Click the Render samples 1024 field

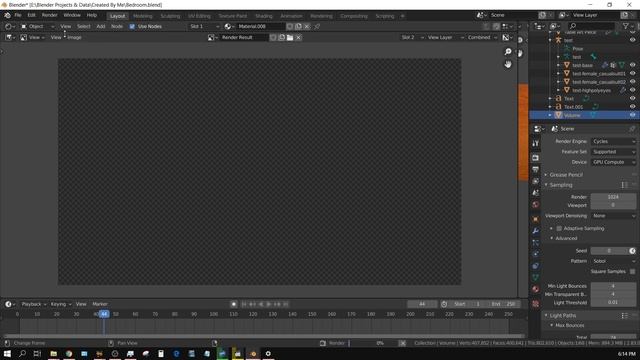[613, 197]
